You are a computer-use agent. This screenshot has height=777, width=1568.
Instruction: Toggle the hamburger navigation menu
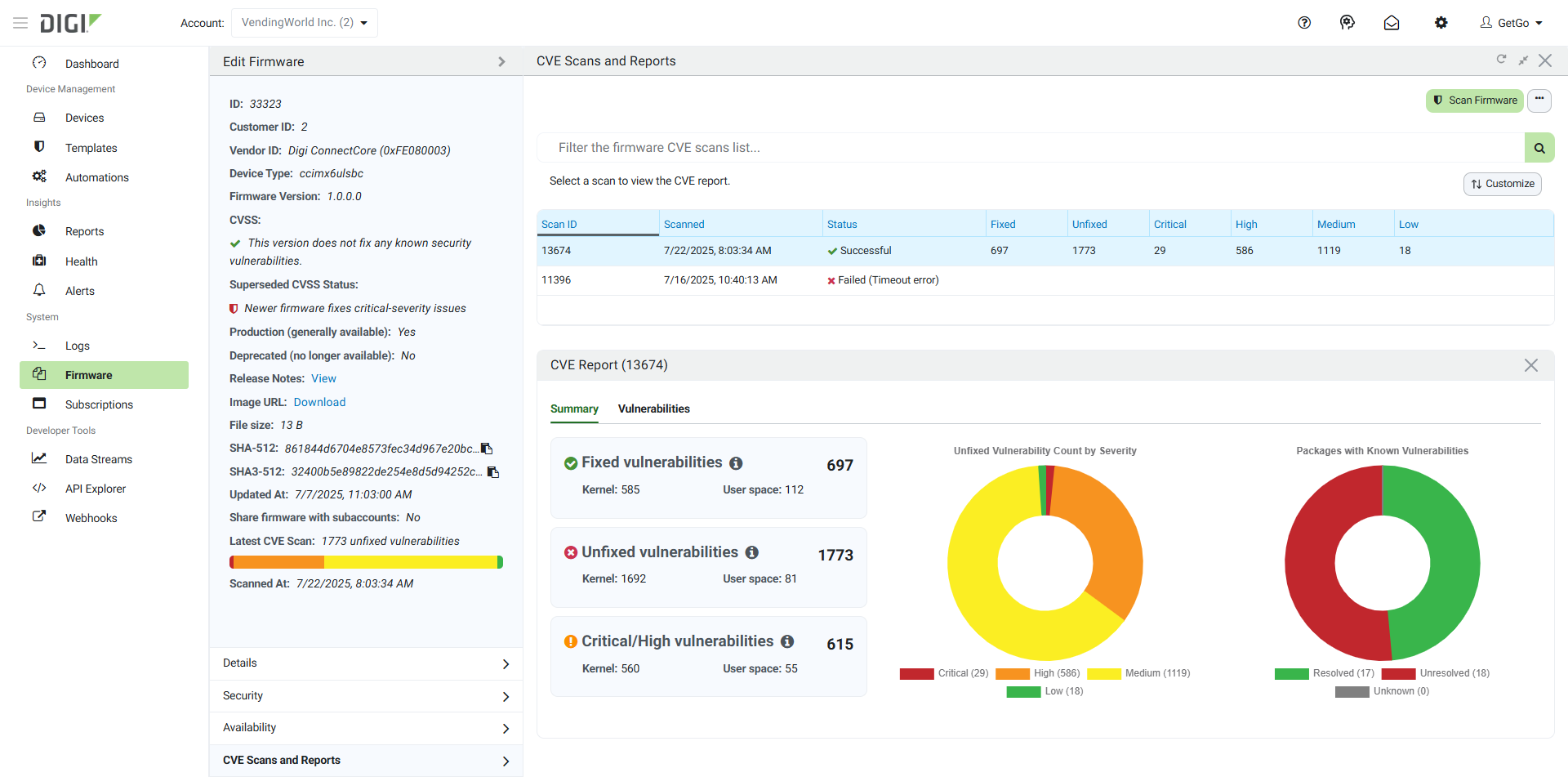(20, 23)
